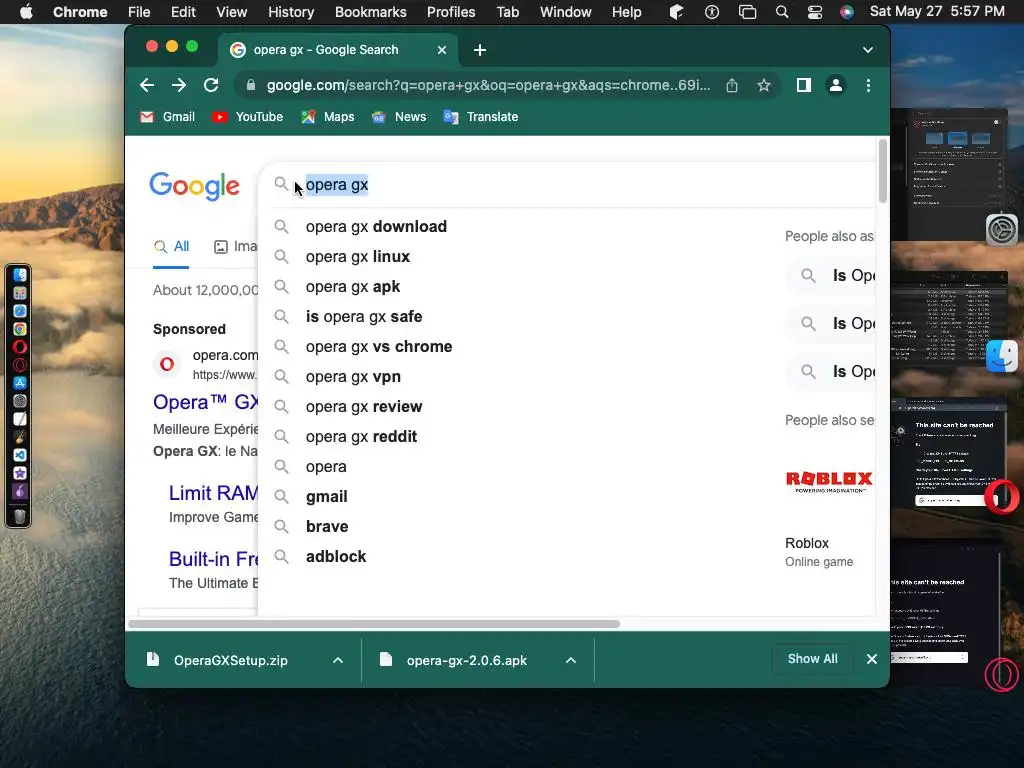1024x768 pixels.
Task: Close the downloads bar
Action: point(872,659)
